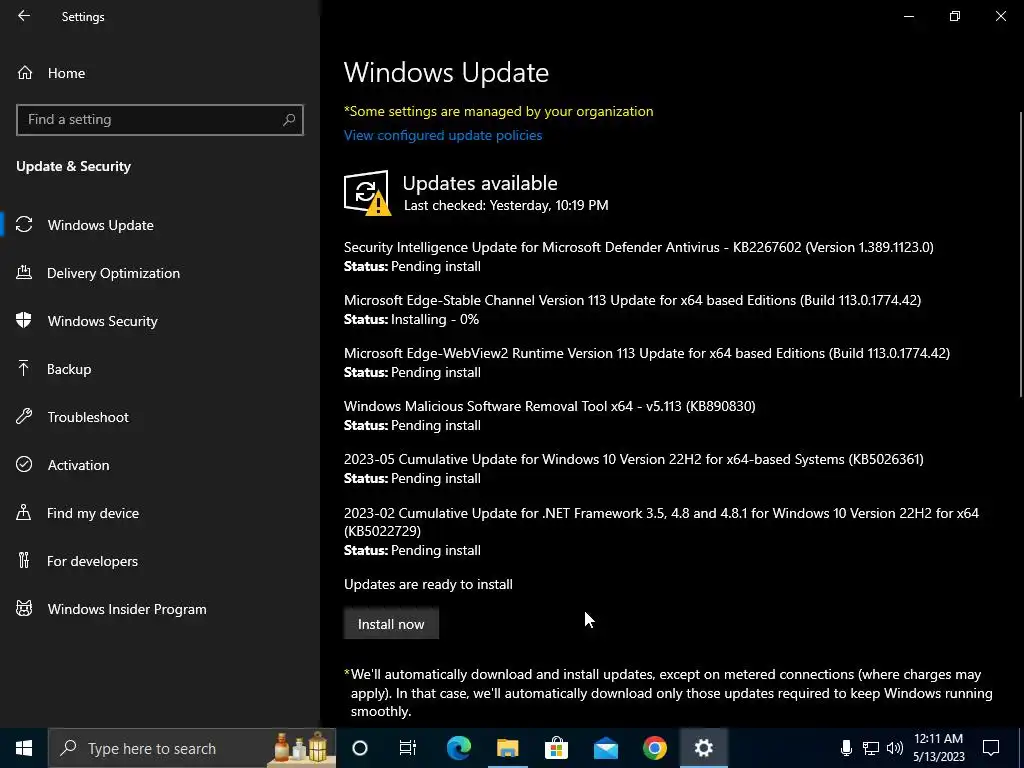Click the Activation checkmark icon

coord(24,464)
